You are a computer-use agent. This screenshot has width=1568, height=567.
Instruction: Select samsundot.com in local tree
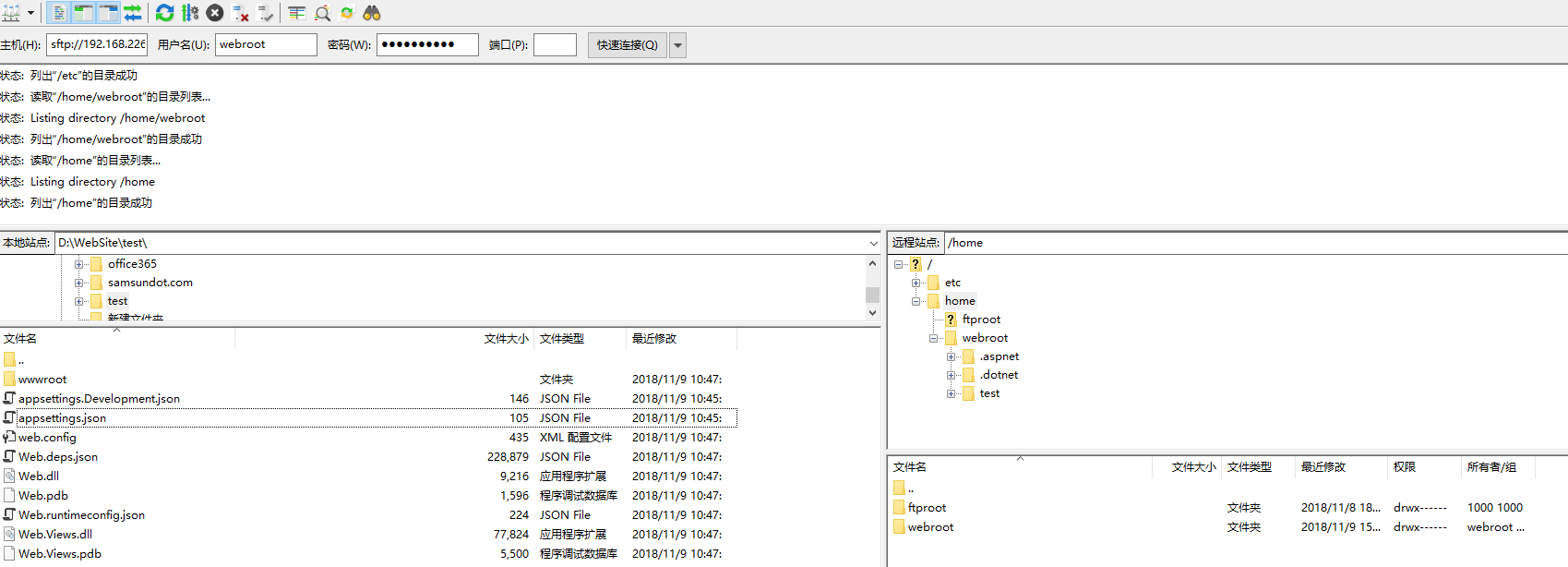point(150,283)
